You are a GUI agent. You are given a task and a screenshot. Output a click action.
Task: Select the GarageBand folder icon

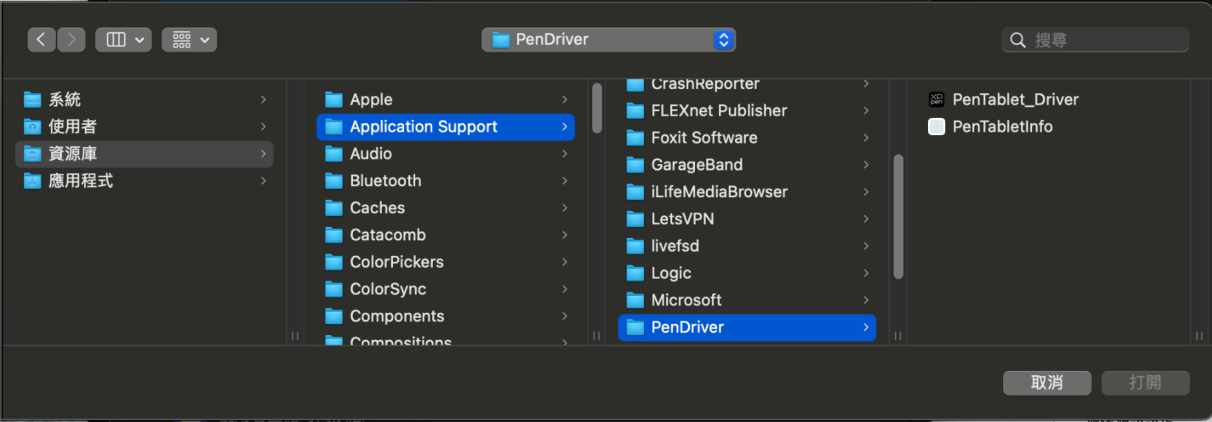click(x=634, y=165)
